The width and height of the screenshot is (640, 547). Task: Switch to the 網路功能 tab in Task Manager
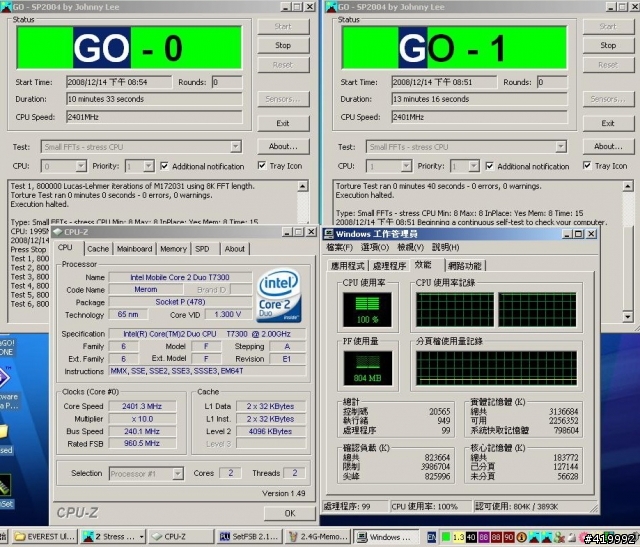(x=464, y=266)
